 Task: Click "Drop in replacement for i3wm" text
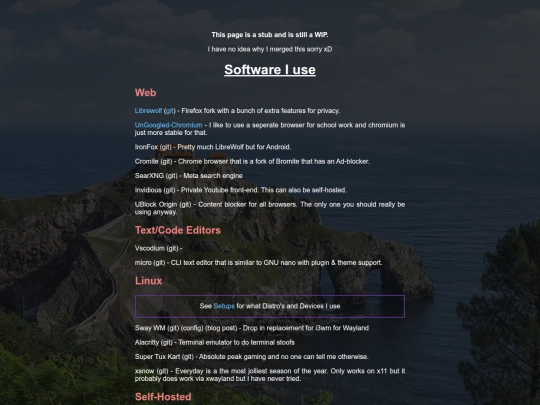(306, 328)
